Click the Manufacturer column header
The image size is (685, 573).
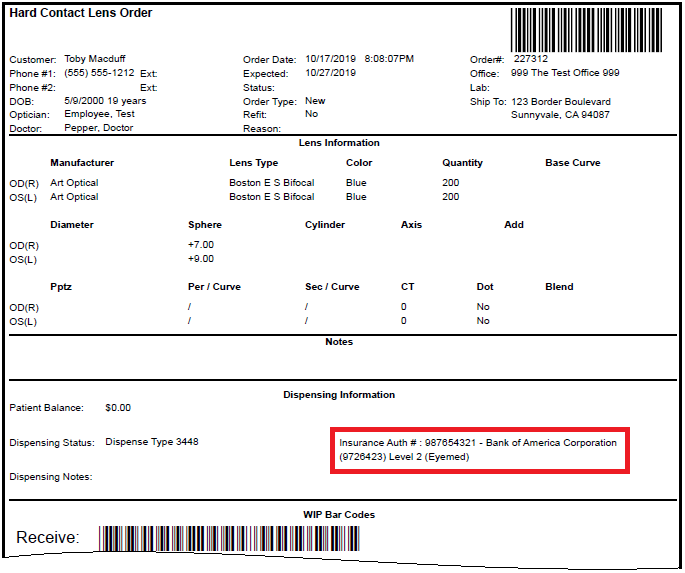pyautogui.click(x=82, y=162)
